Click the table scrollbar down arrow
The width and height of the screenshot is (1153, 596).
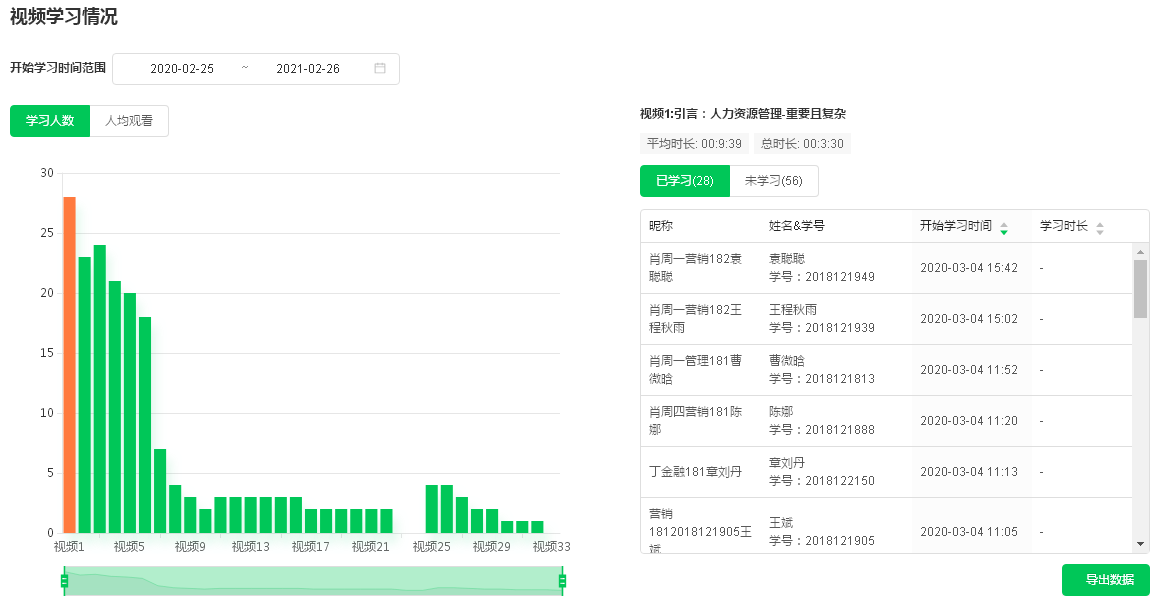click(x=1140, y=544)
